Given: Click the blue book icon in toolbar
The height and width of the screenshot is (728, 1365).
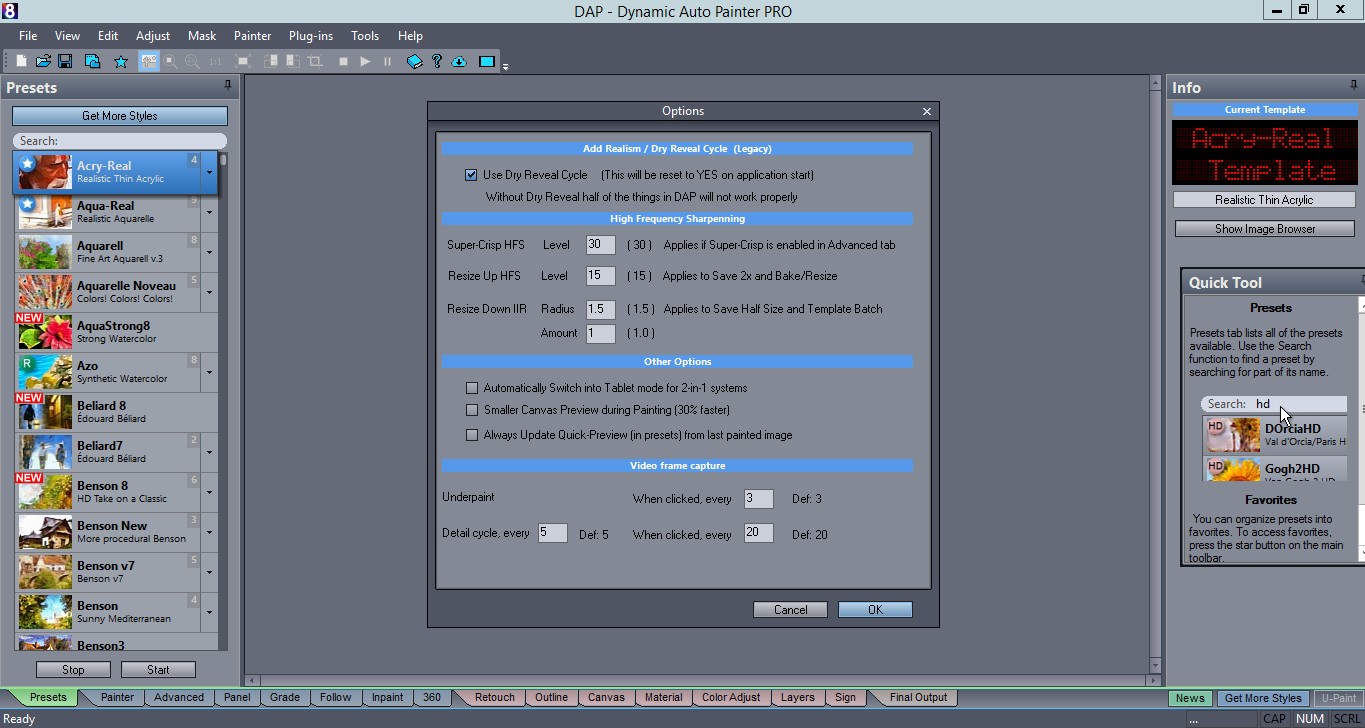Looking at the screenshot, I should [415, 62].
